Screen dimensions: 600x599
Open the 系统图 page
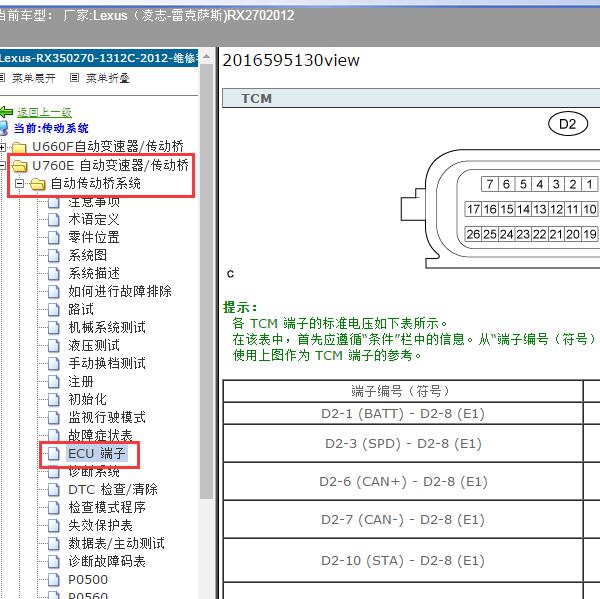point(88,255)
